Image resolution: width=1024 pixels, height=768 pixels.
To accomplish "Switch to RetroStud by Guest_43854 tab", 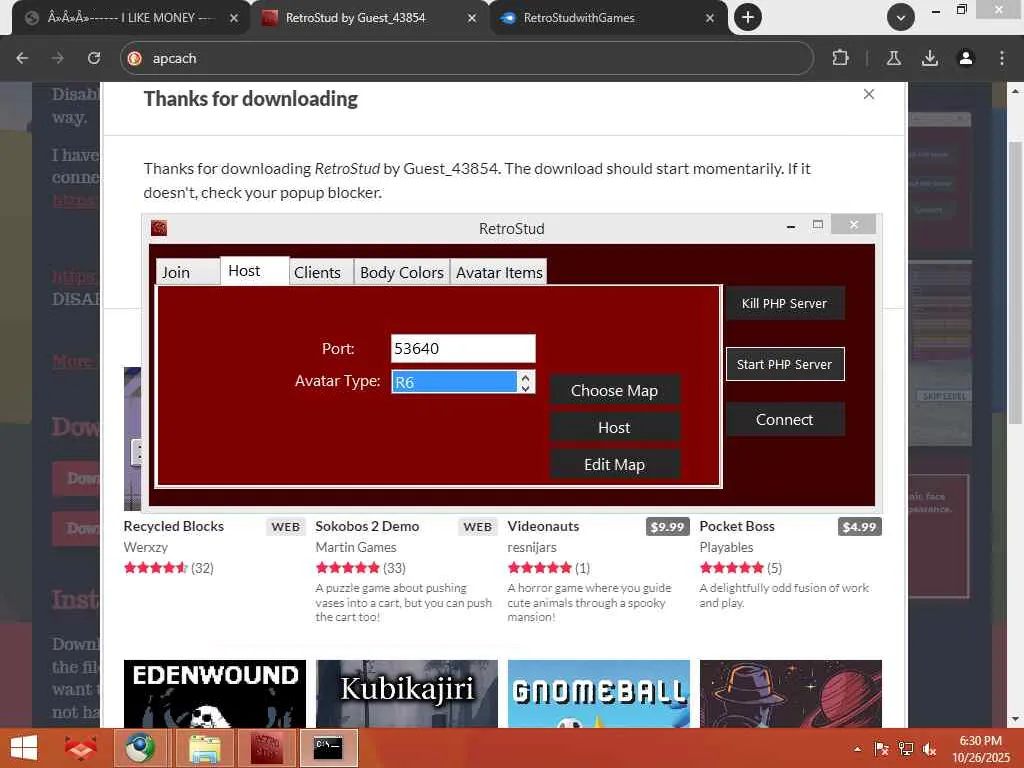I will 369,18.
